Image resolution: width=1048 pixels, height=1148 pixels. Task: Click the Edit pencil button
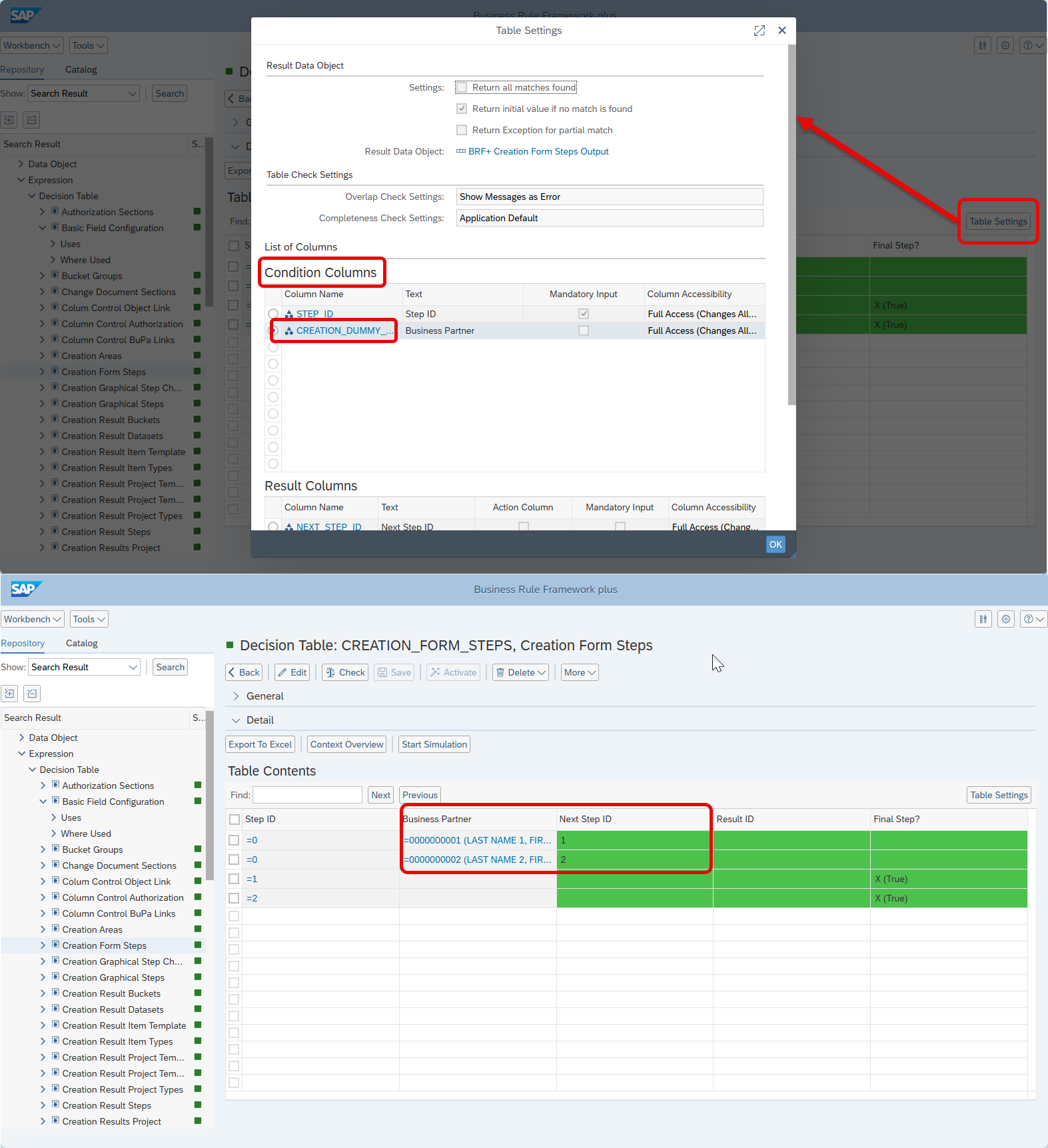292,672
